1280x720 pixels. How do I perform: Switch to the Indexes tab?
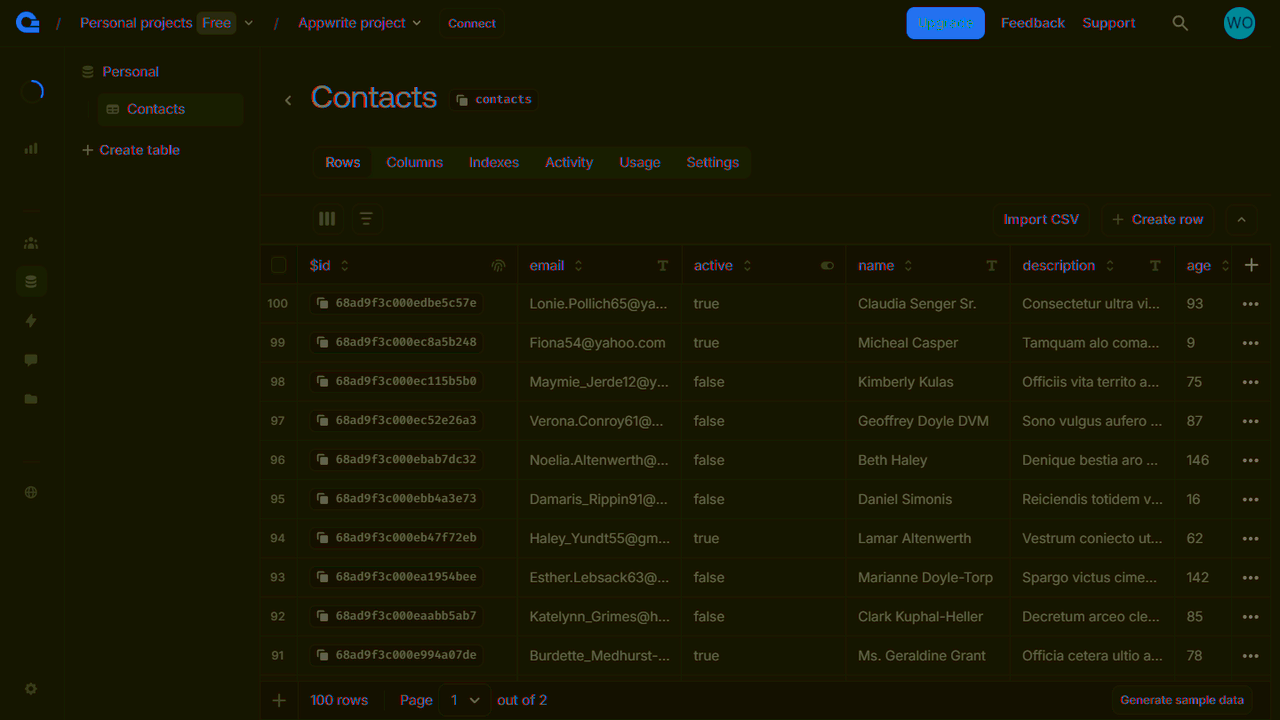[493, 162]
